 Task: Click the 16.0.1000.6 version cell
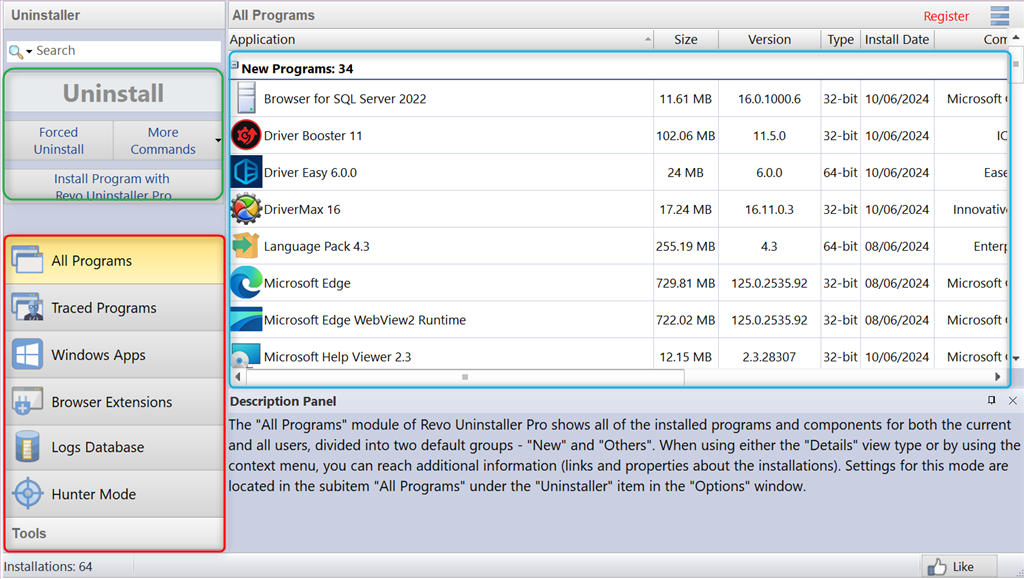coord(769,99)
